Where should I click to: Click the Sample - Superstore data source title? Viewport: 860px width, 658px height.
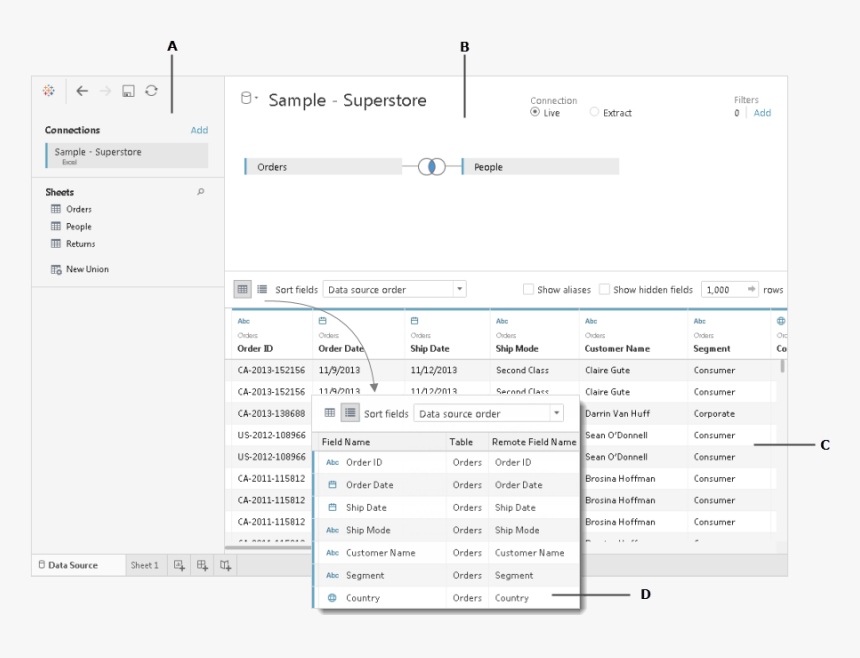click(347, 100)
